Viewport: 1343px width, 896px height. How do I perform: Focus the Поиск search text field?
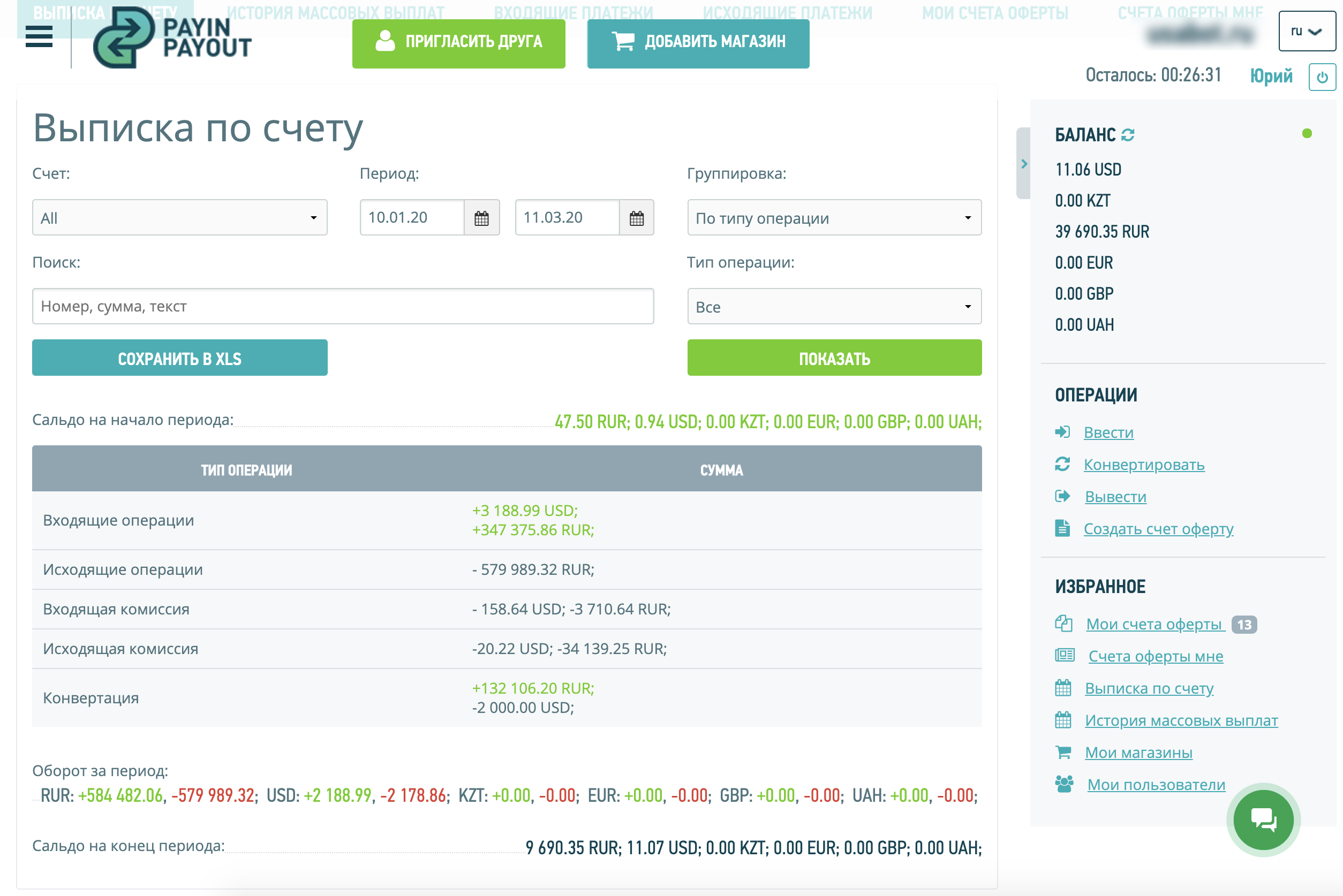tap(343, 307)
